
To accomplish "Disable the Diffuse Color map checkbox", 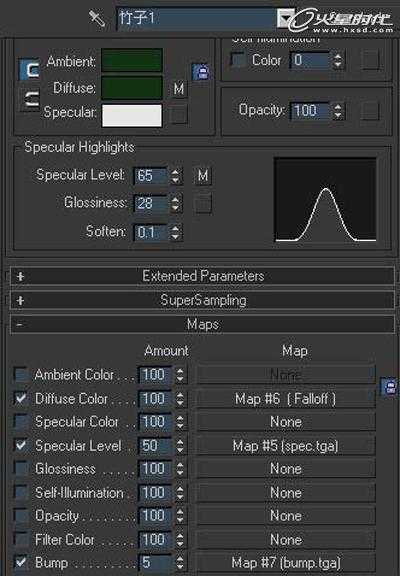I will 21,398.
